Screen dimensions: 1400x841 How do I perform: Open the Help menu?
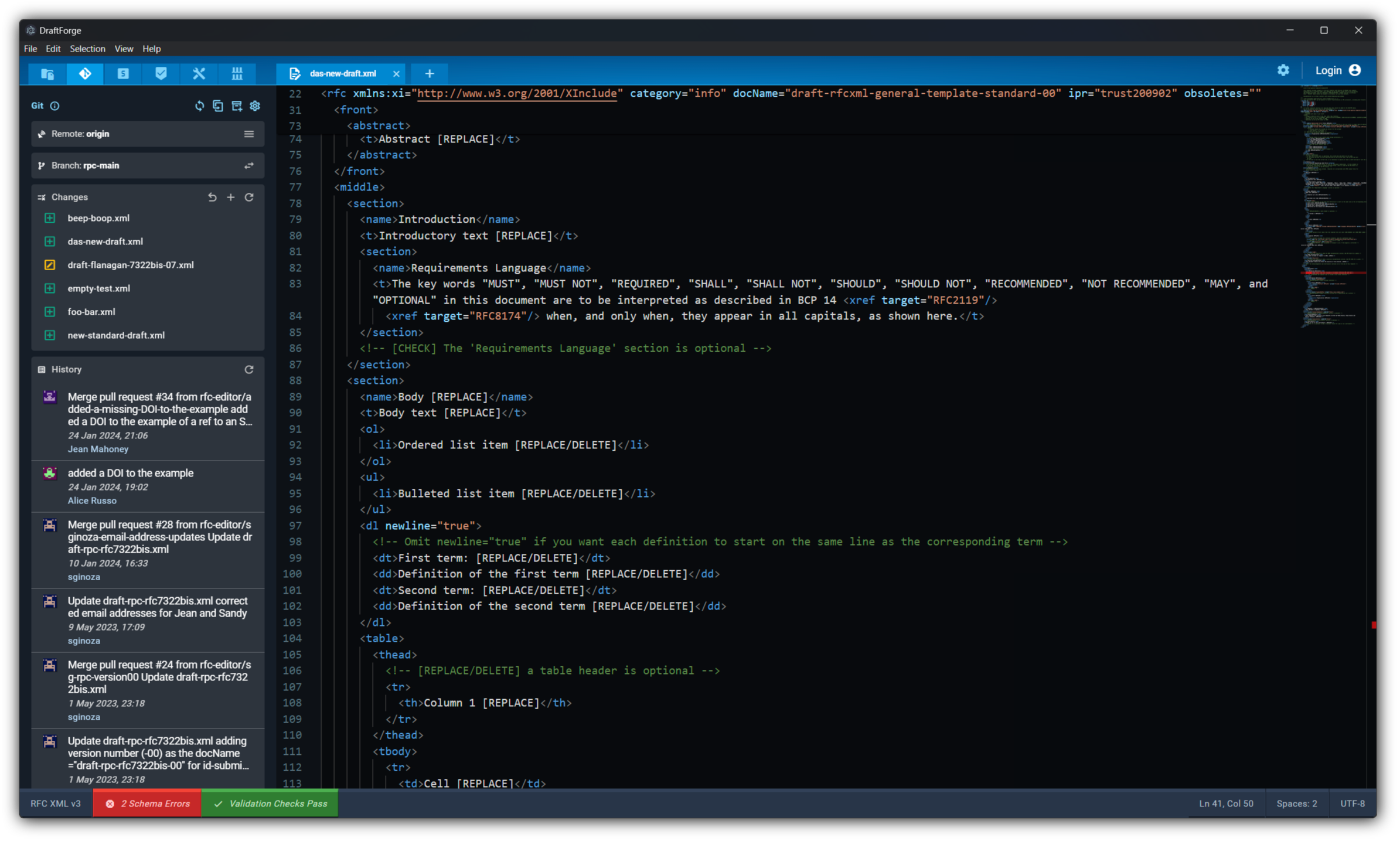152,49
